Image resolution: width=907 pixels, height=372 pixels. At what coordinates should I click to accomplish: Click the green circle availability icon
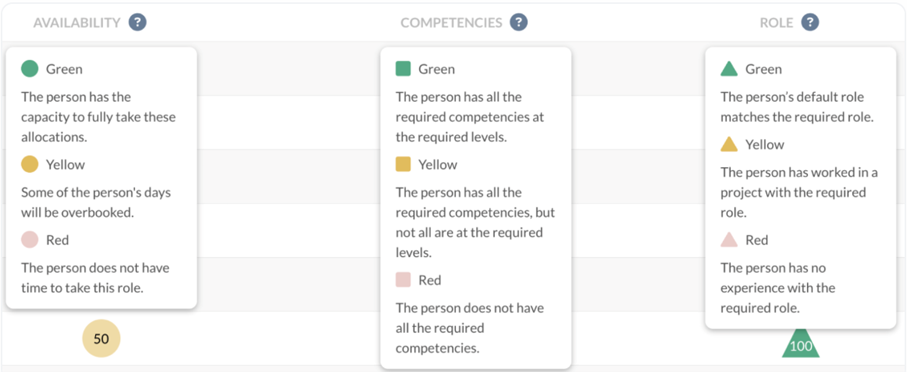[30, 69]
